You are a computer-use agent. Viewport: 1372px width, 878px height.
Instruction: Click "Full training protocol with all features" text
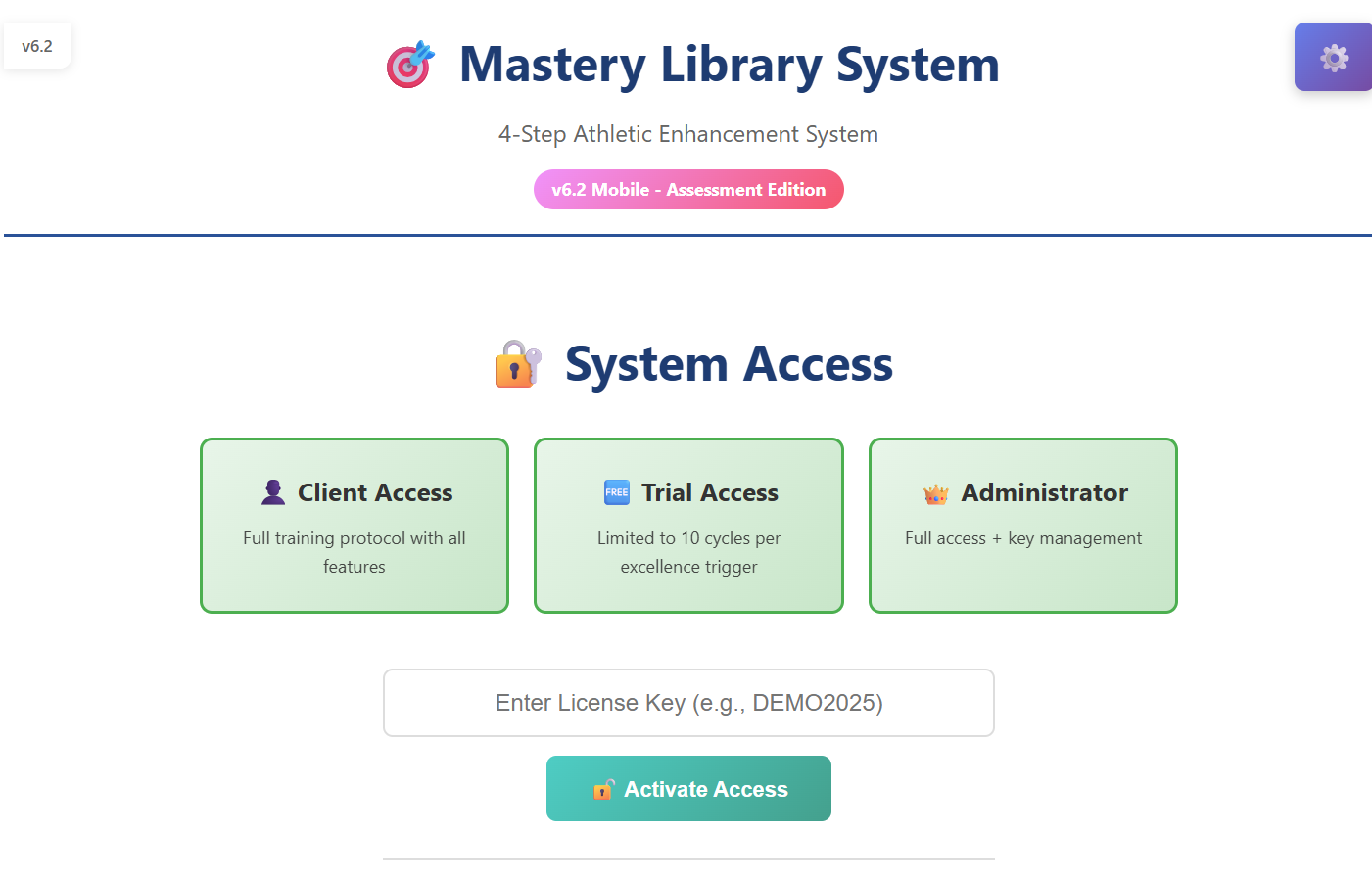point(355,552)
